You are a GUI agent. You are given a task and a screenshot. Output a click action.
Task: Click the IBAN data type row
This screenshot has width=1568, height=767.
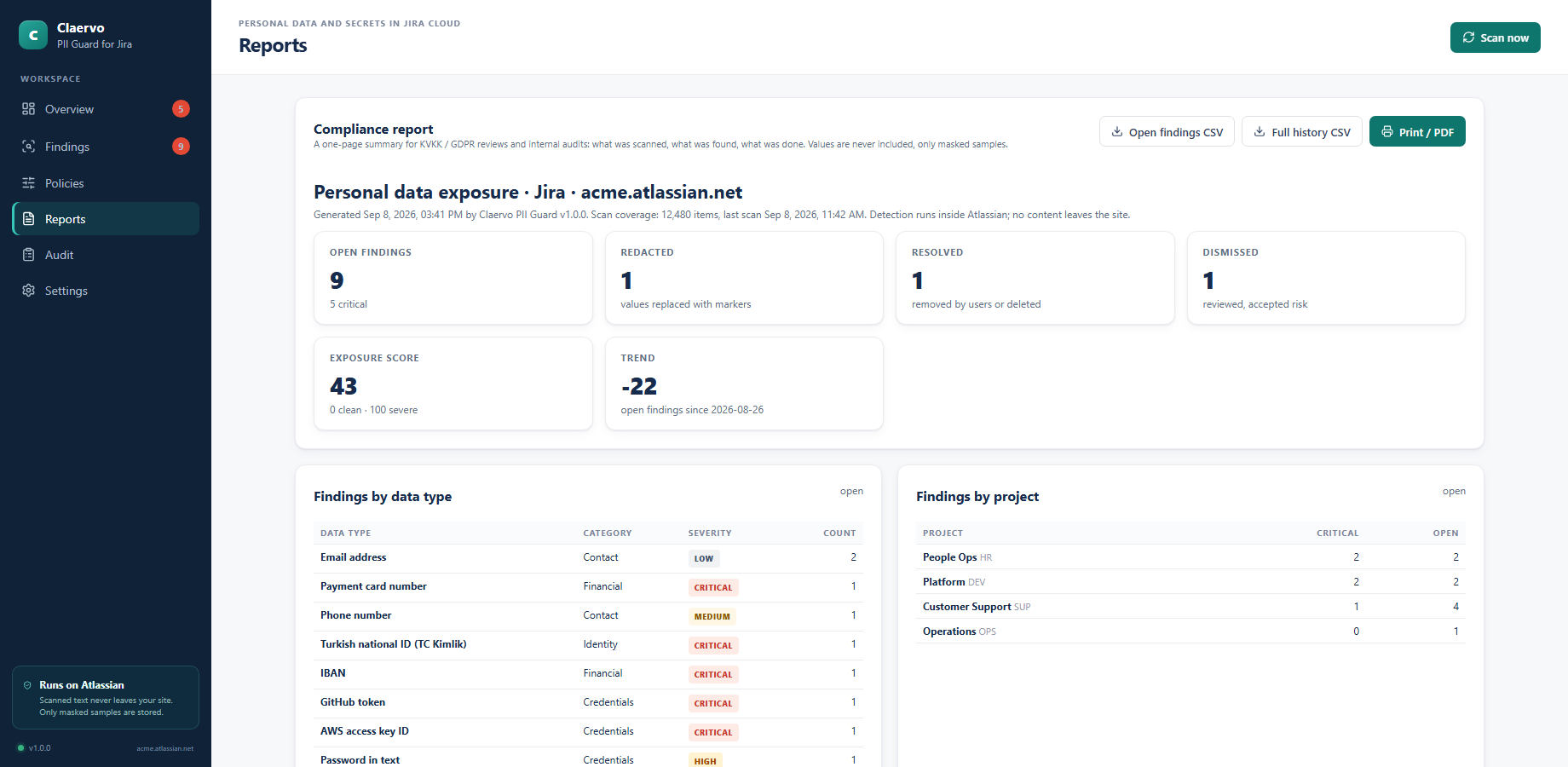[588, 674]
